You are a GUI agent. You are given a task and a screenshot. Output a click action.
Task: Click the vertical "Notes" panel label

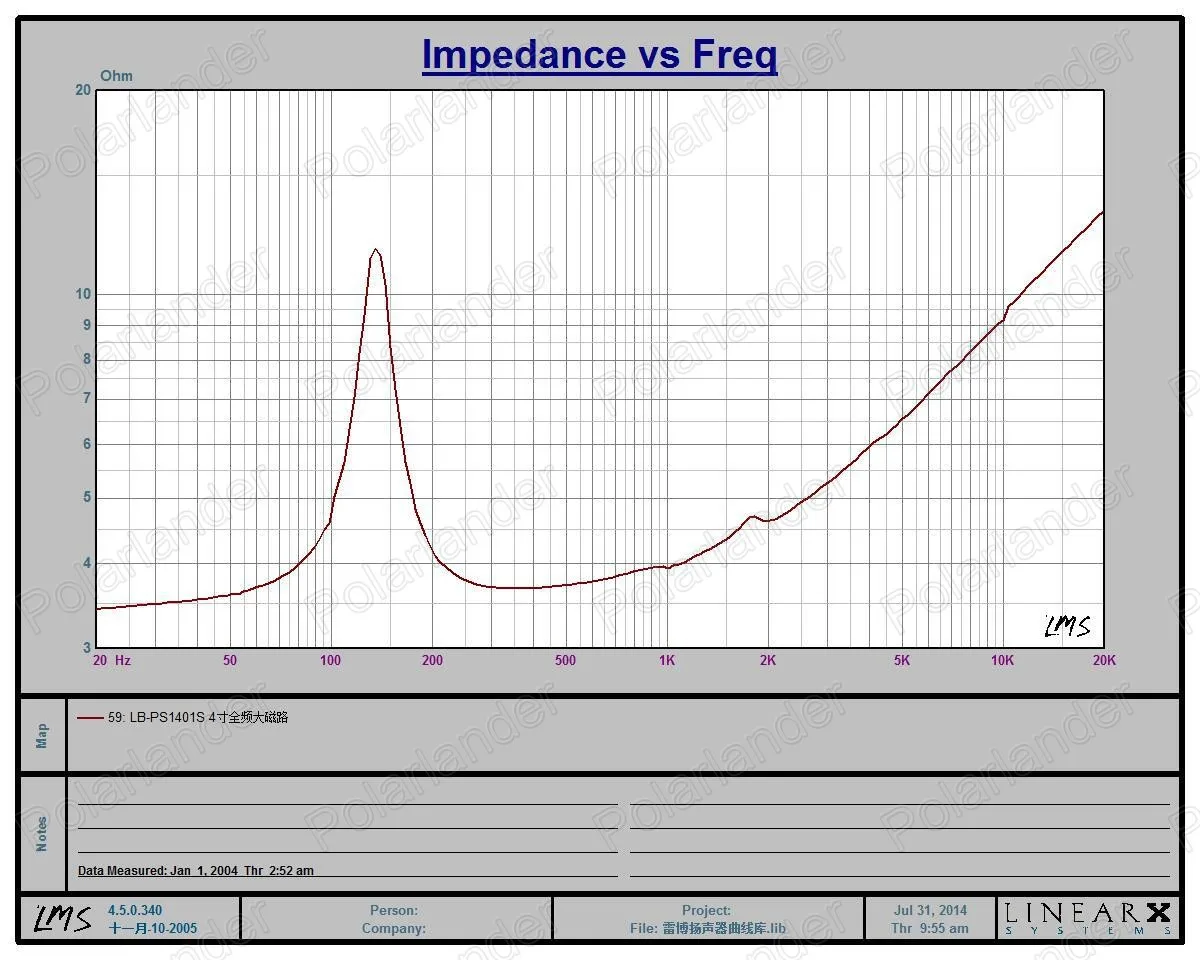[x=42, y=834]
